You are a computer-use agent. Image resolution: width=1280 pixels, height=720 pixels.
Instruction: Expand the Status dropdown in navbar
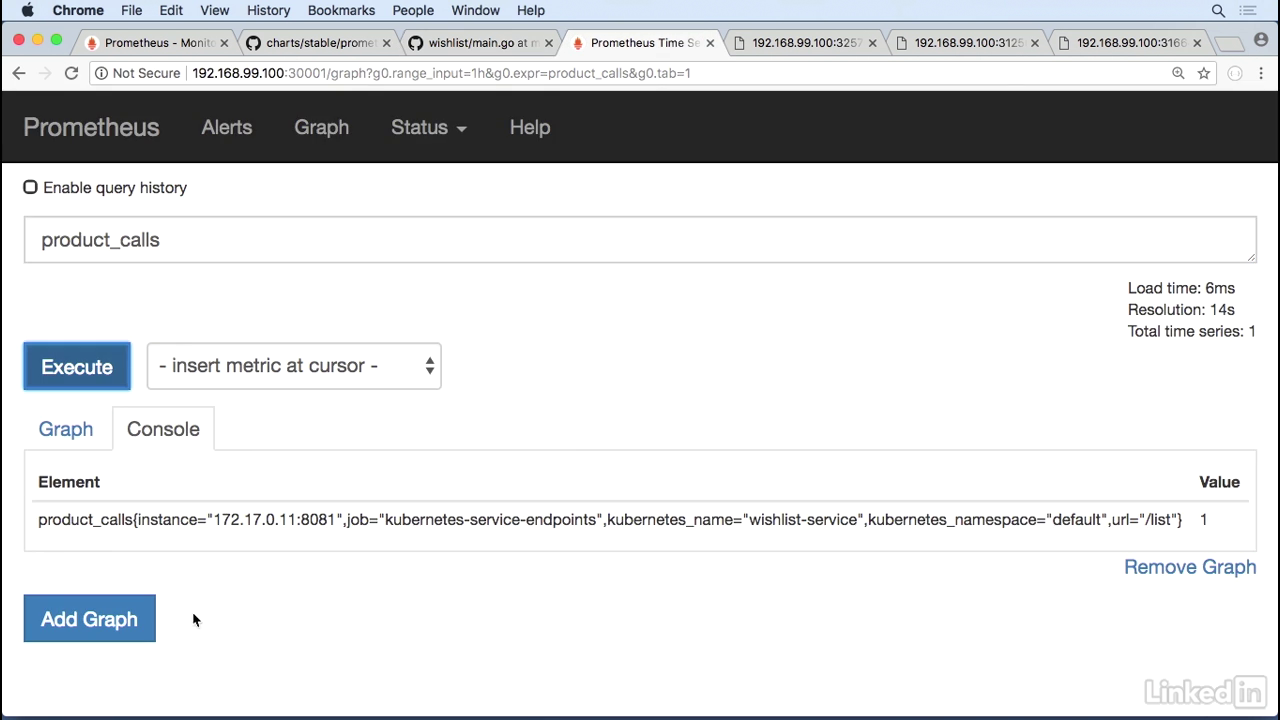(x=428, y=127)
